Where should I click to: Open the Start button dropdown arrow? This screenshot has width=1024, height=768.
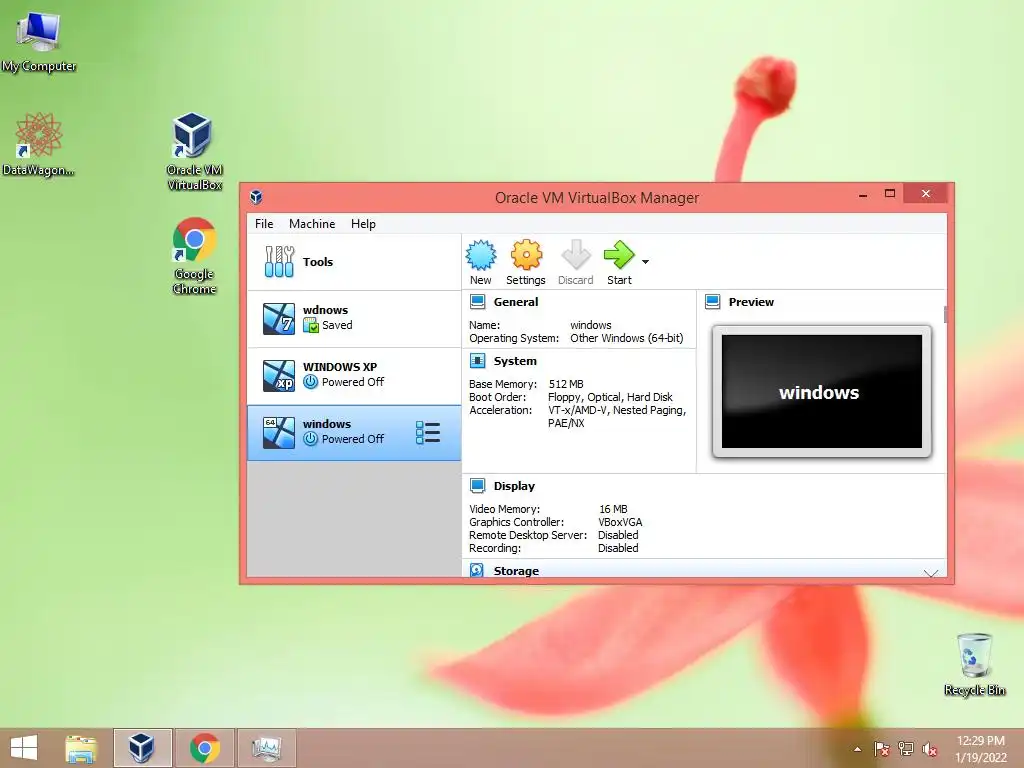pyautogui.click(x=645, y=262)
